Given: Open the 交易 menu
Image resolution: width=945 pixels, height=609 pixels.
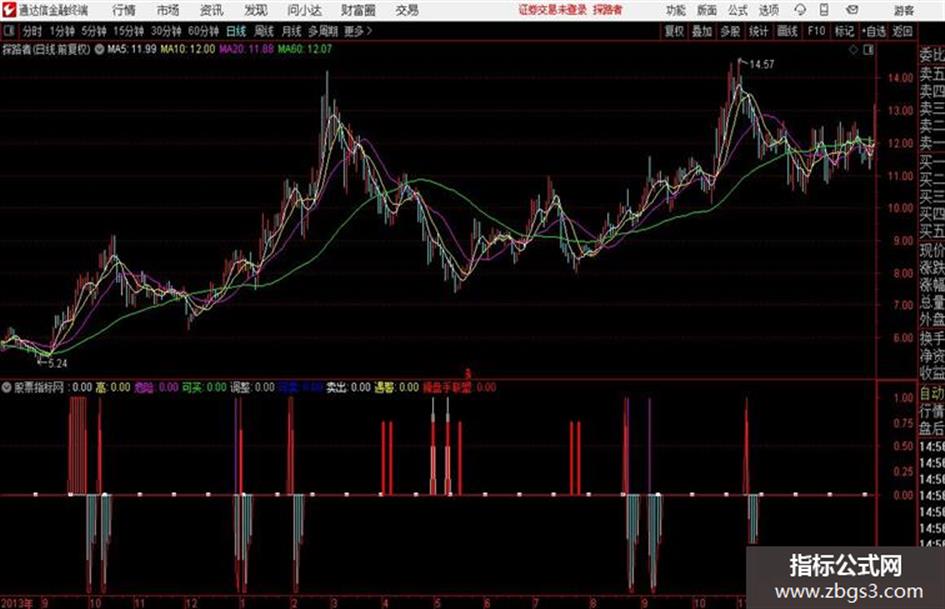Looking at the screenshot, I should point(407,10).
